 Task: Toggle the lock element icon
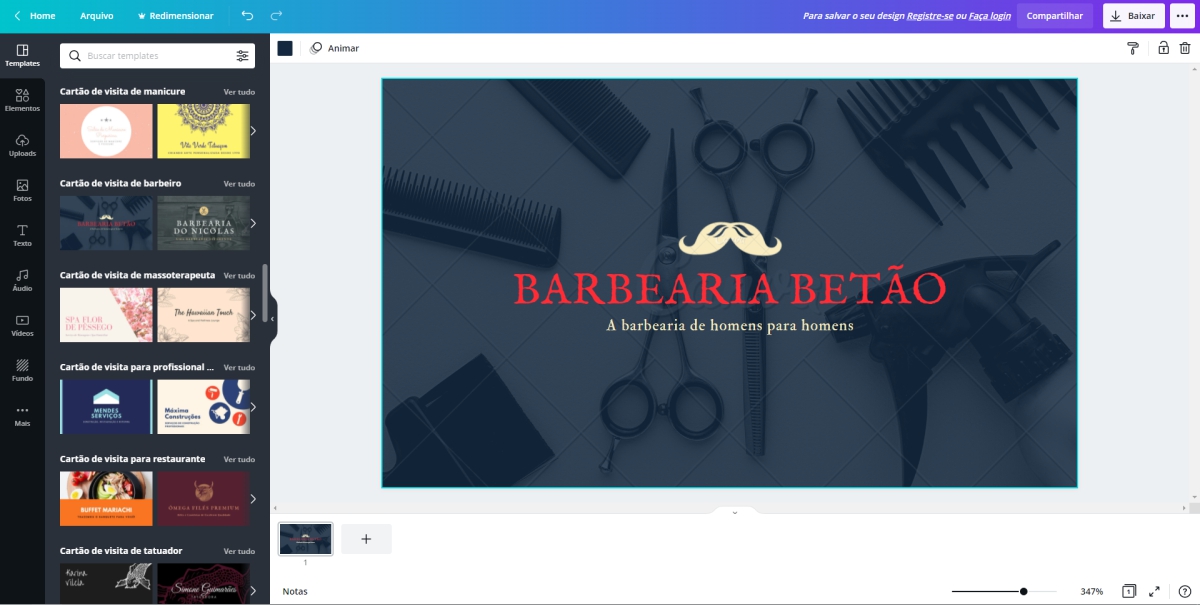1163,48
